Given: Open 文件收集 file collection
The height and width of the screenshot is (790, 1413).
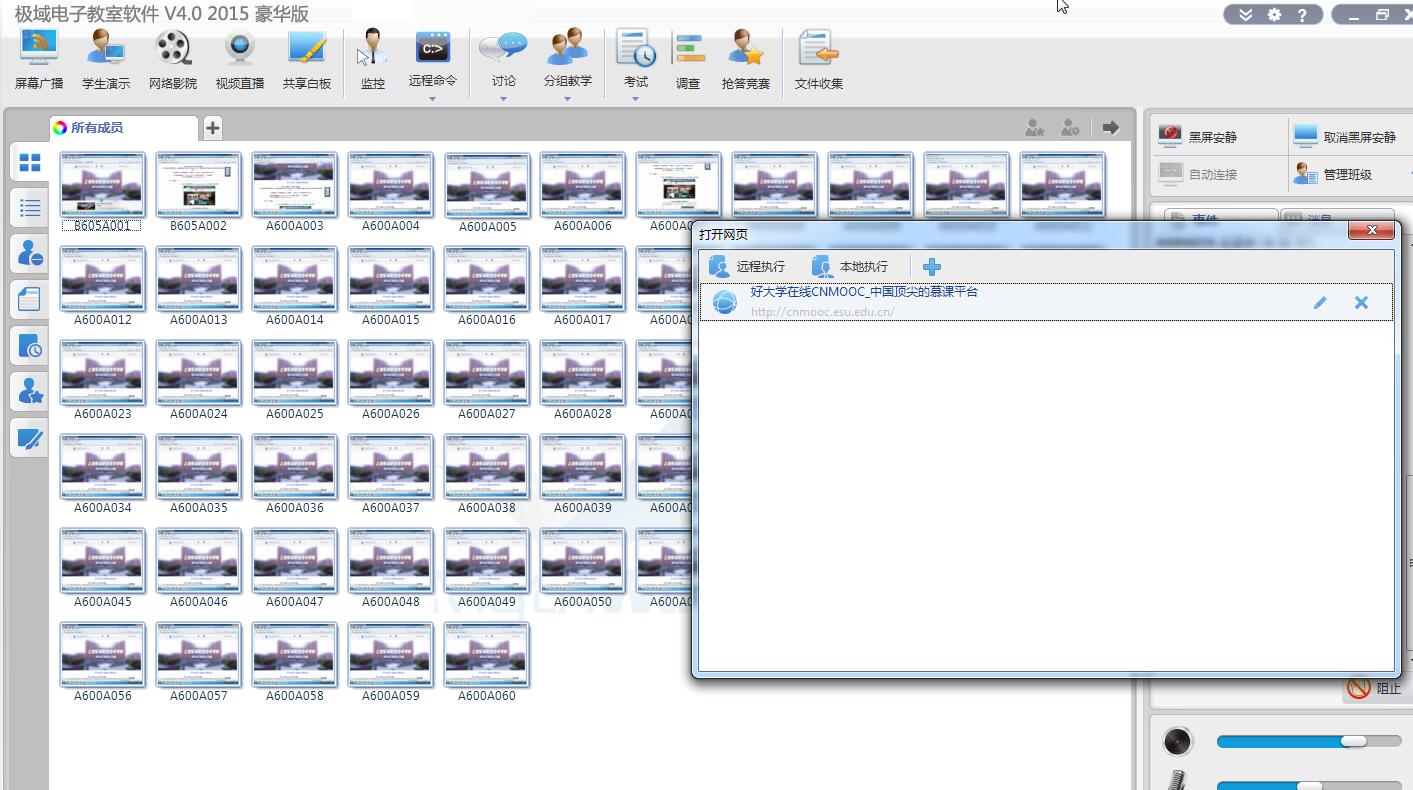Looking at the screenshot, I should (x=818, y=60).
